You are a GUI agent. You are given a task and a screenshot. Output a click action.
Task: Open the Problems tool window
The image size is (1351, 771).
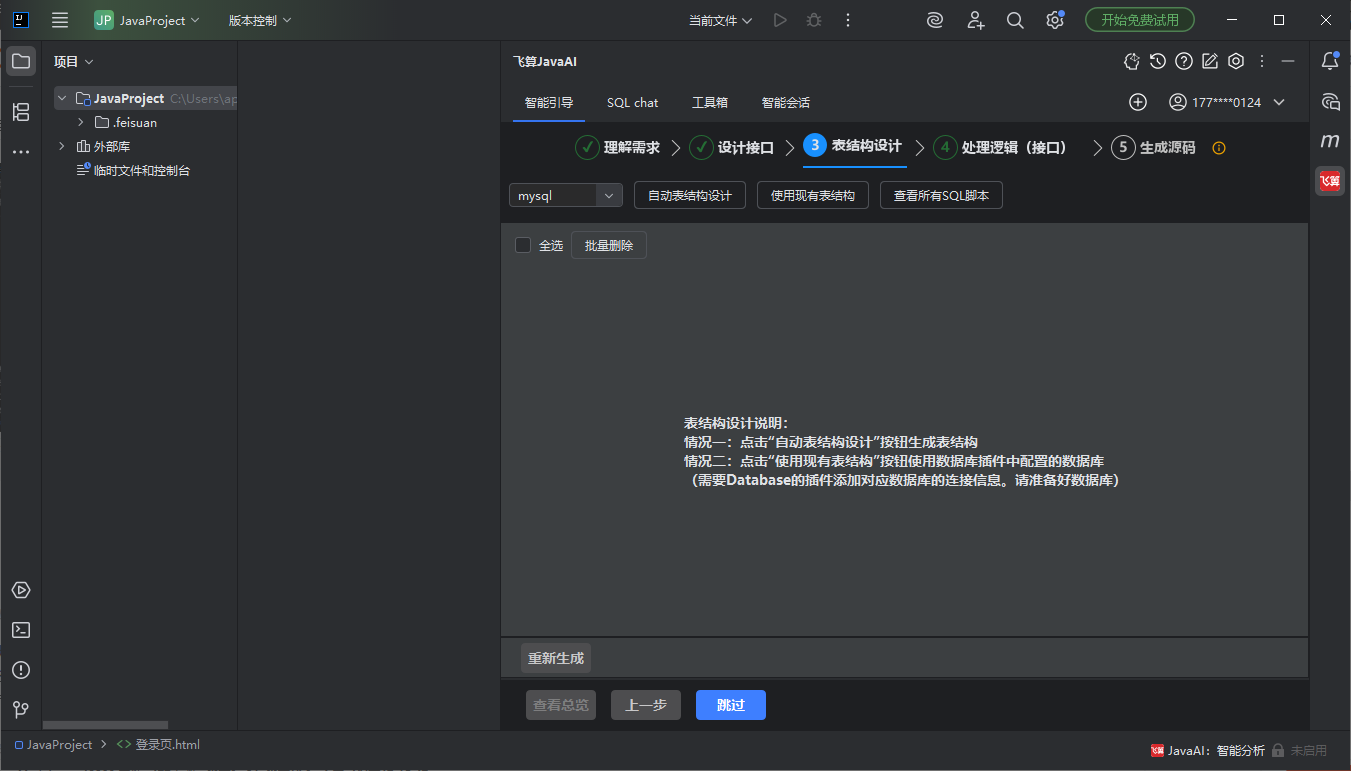point(21,670)
